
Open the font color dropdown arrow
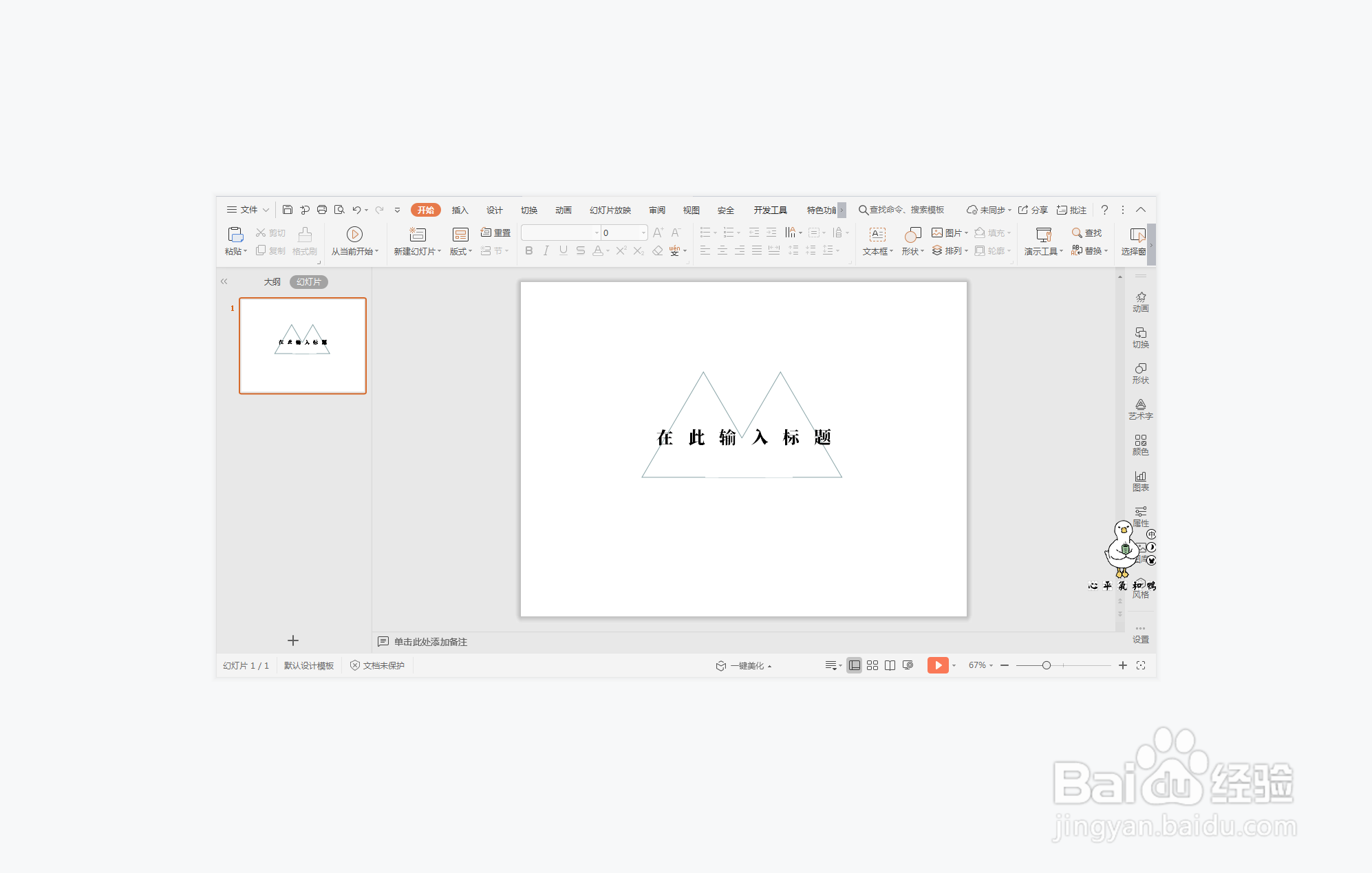point(608,251)
